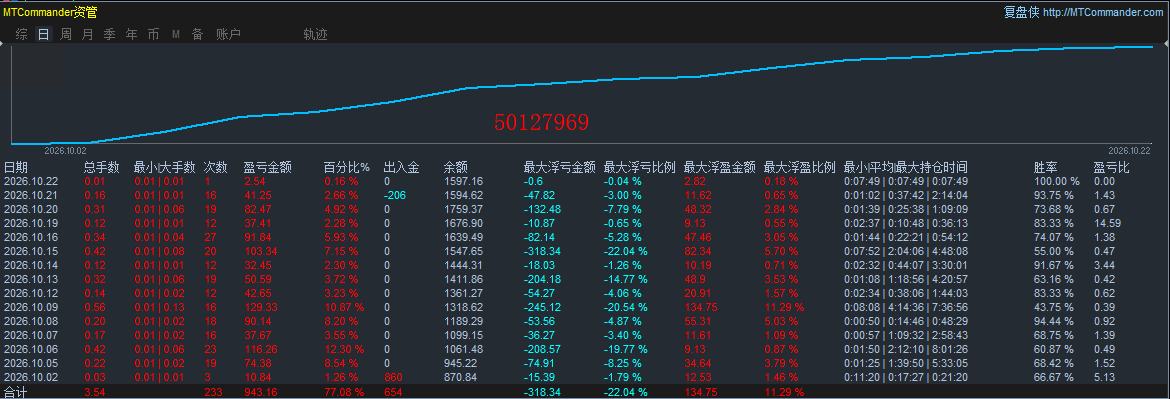Click the win rate 100.00 %
This screenshot has width=1170, height=399.
tap(1057, 181)
